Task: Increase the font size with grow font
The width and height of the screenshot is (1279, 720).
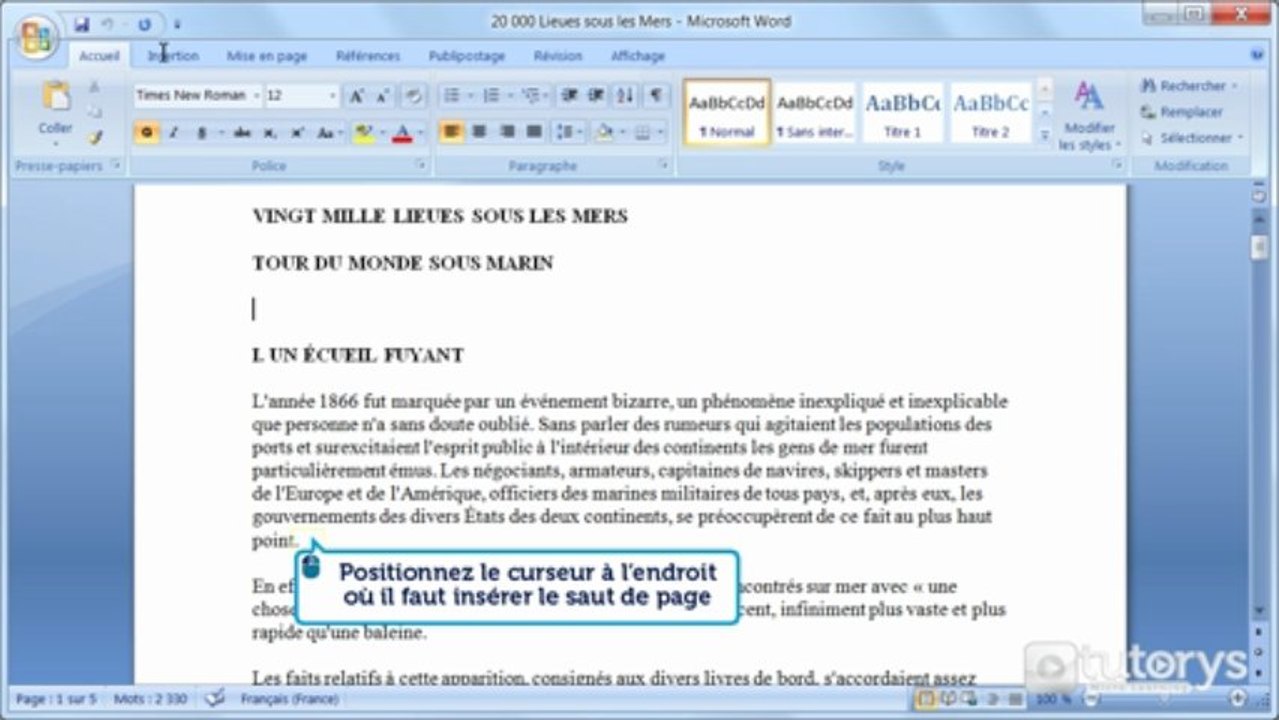Action: 356,96
